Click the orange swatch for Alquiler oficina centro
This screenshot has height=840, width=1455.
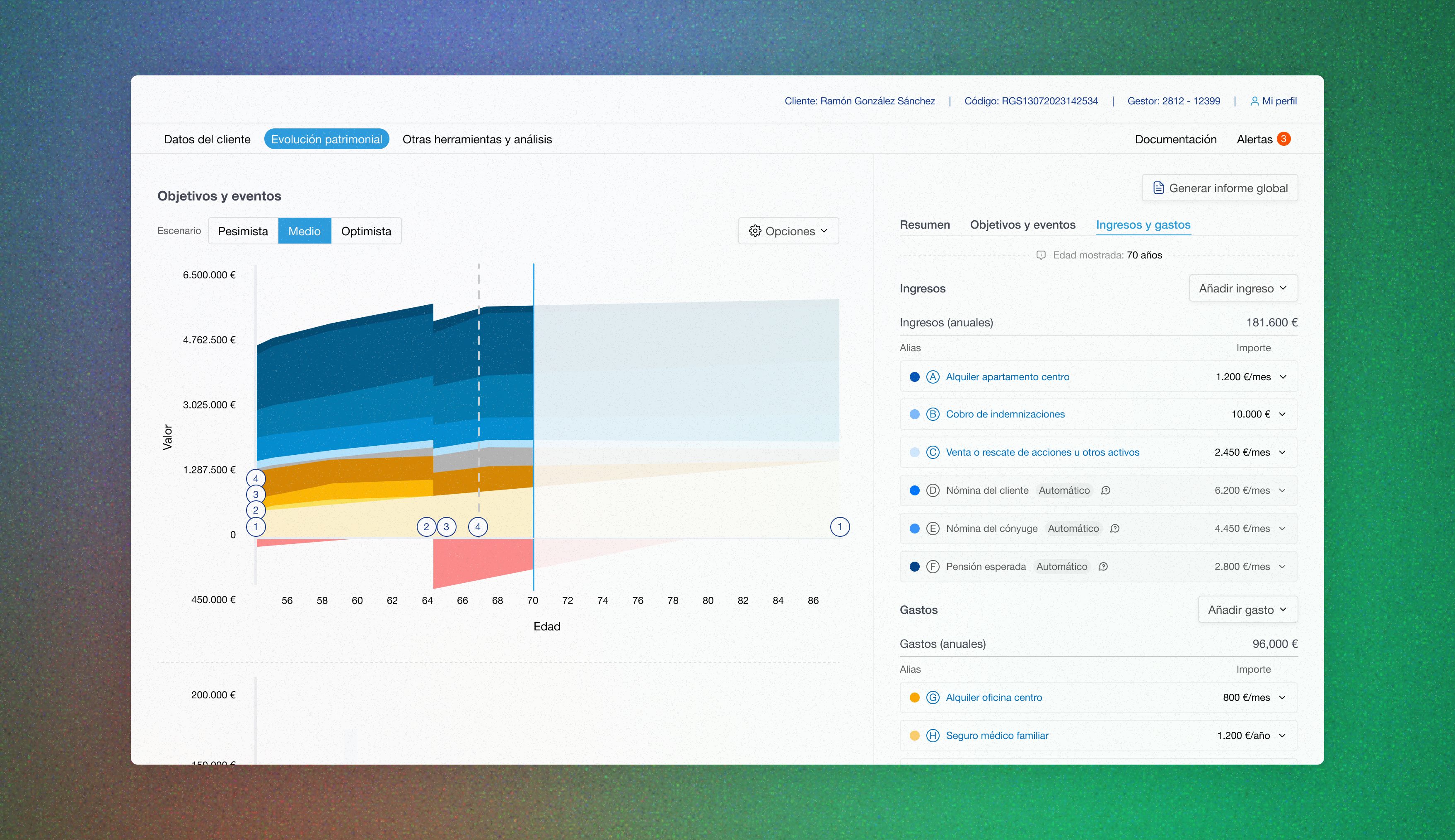click(914, 698)
